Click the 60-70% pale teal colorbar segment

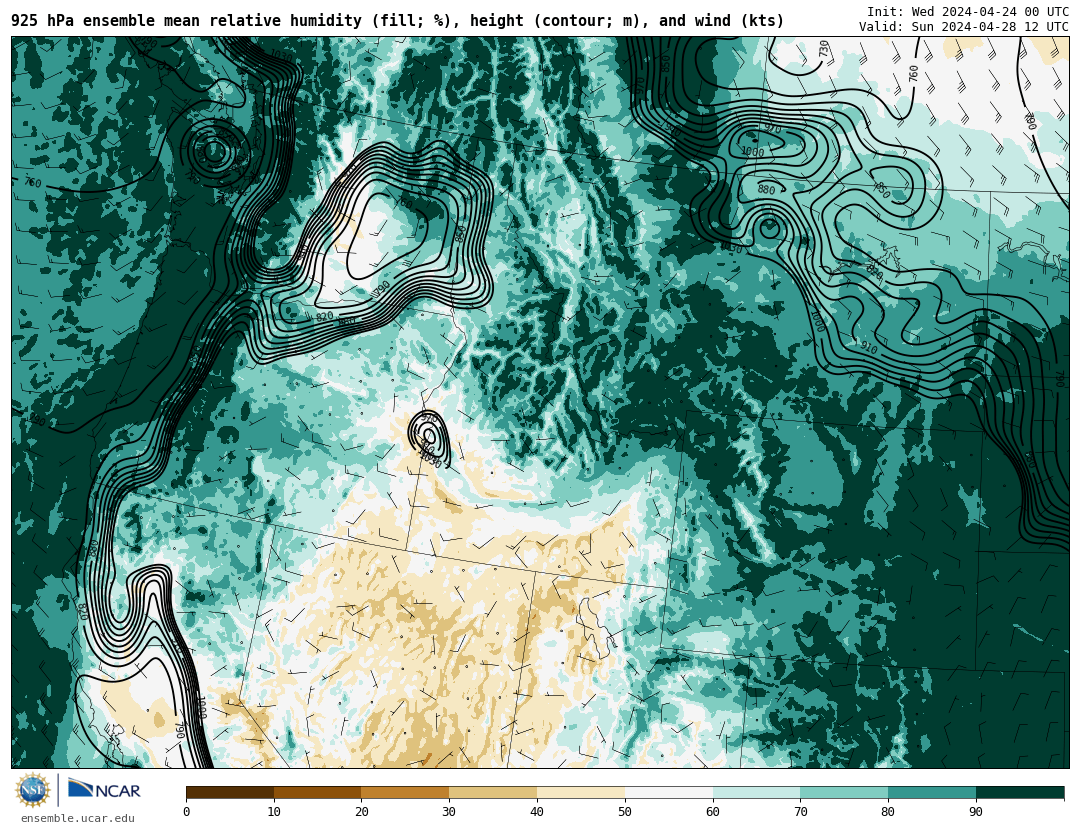756,792
